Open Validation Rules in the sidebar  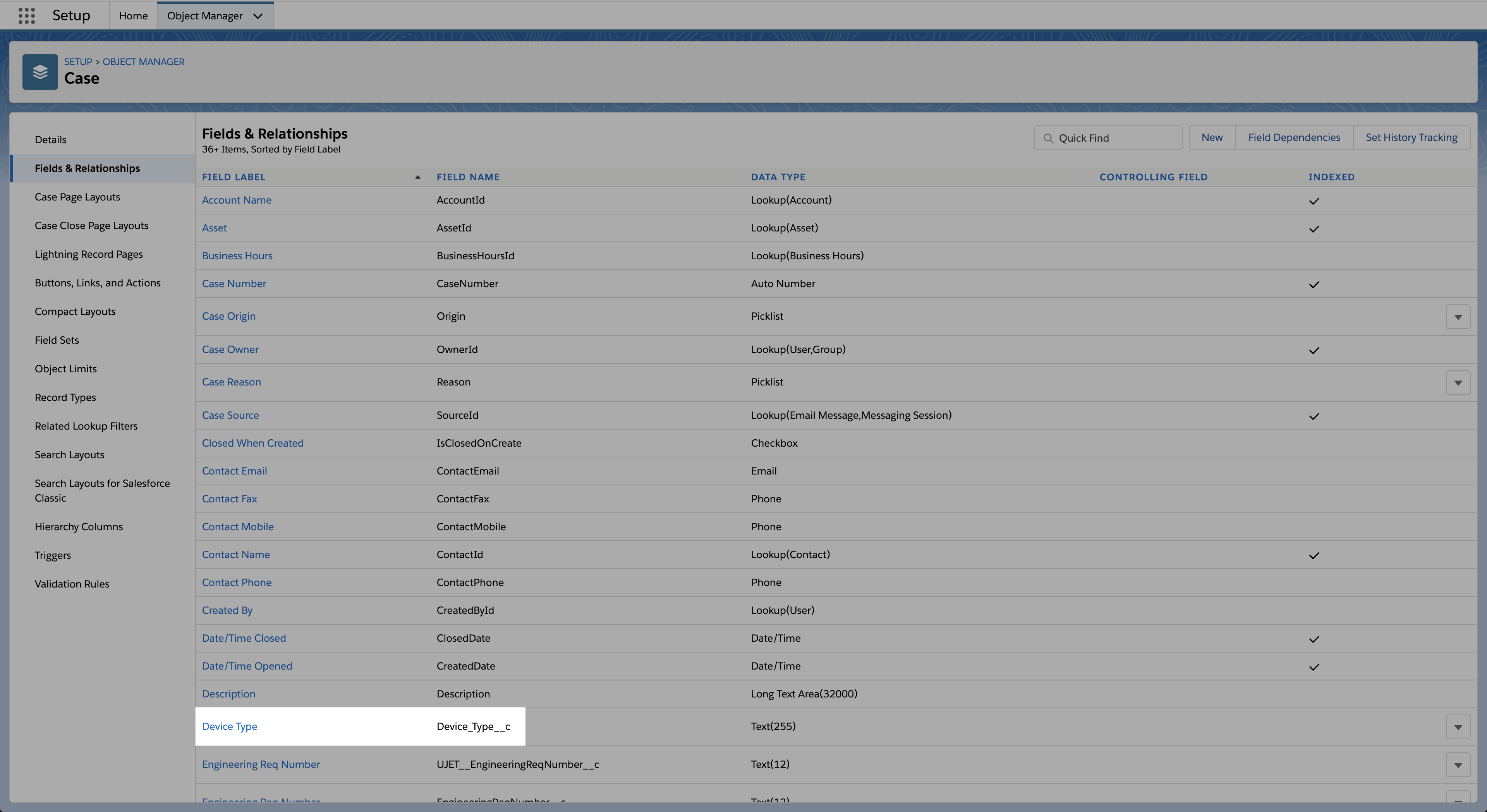coord(72,584)
